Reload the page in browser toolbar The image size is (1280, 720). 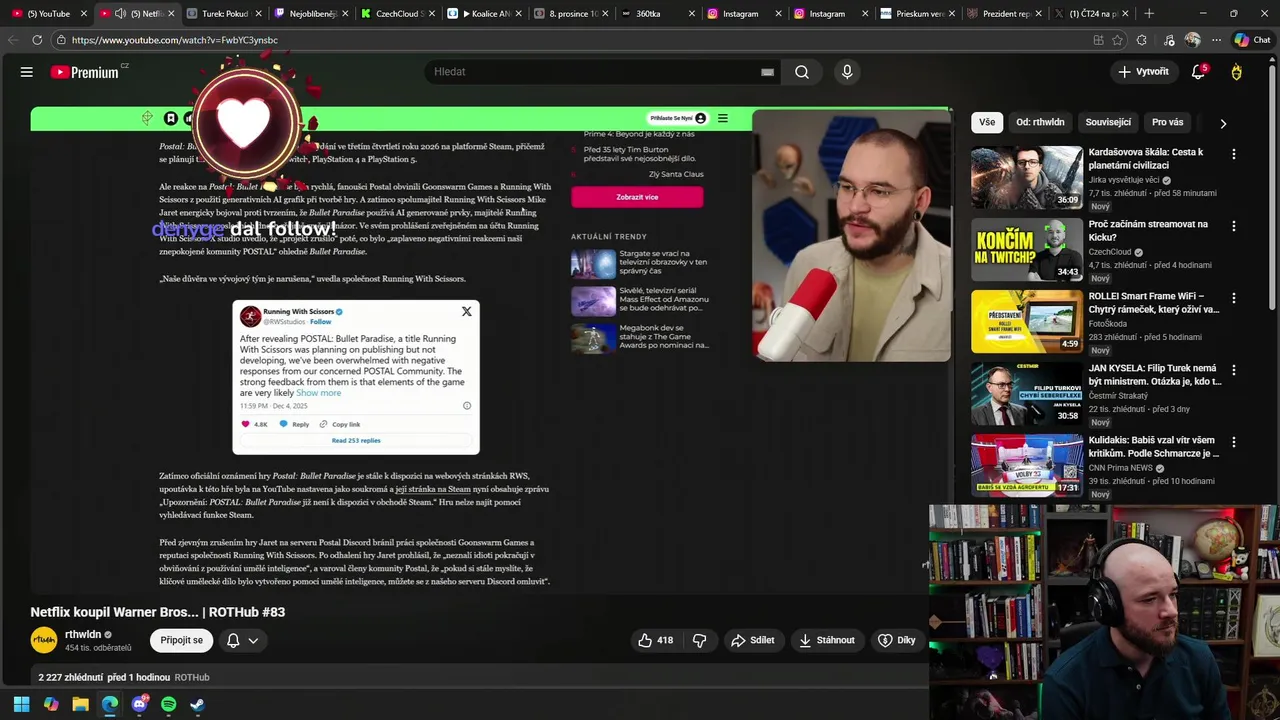[x=37, y=40]
